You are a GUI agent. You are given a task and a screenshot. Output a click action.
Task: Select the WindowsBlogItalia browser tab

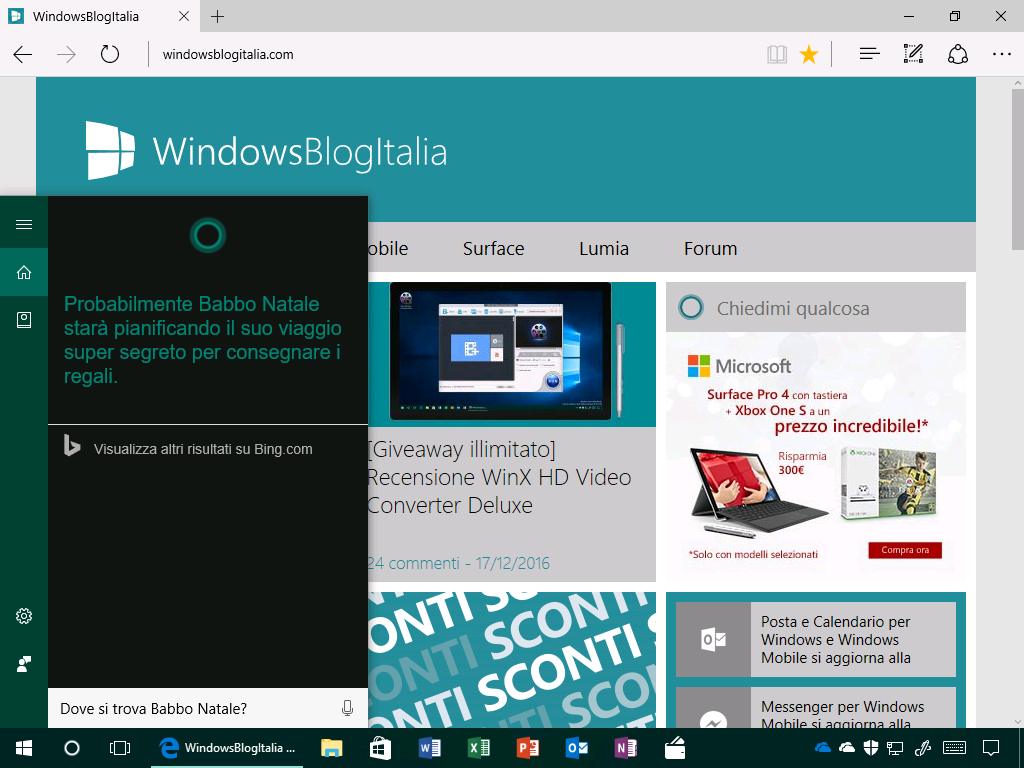click(x=99, y=16)
